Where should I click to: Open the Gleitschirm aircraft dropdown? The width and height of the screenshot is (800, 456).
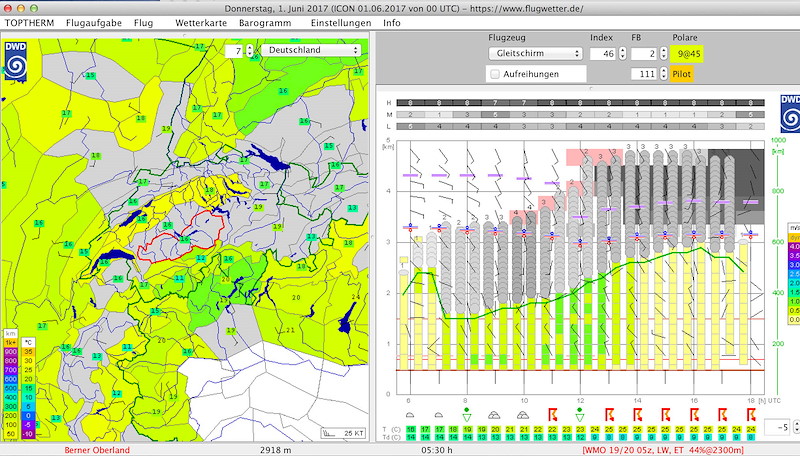coord(534,53)
